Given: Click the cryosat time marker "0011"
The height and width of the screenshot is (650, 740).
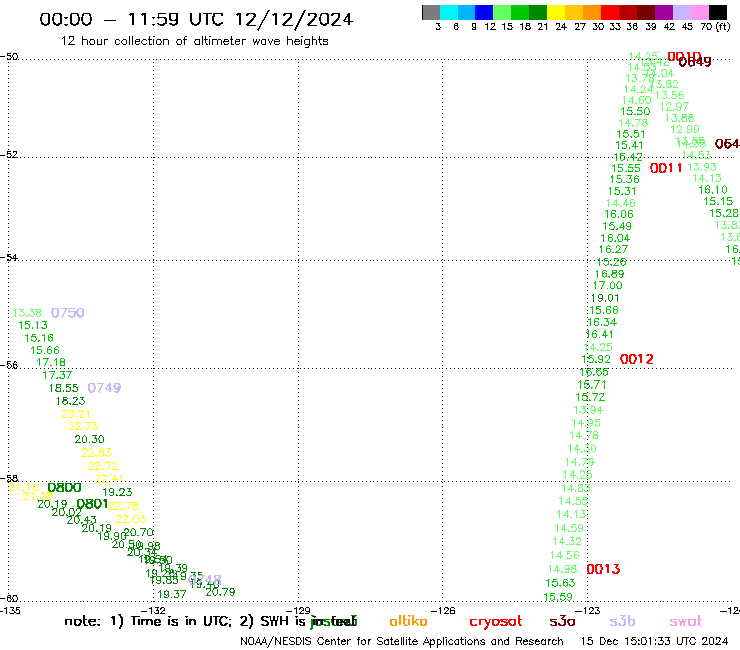Looking at the screenshot, I should 666,168.
